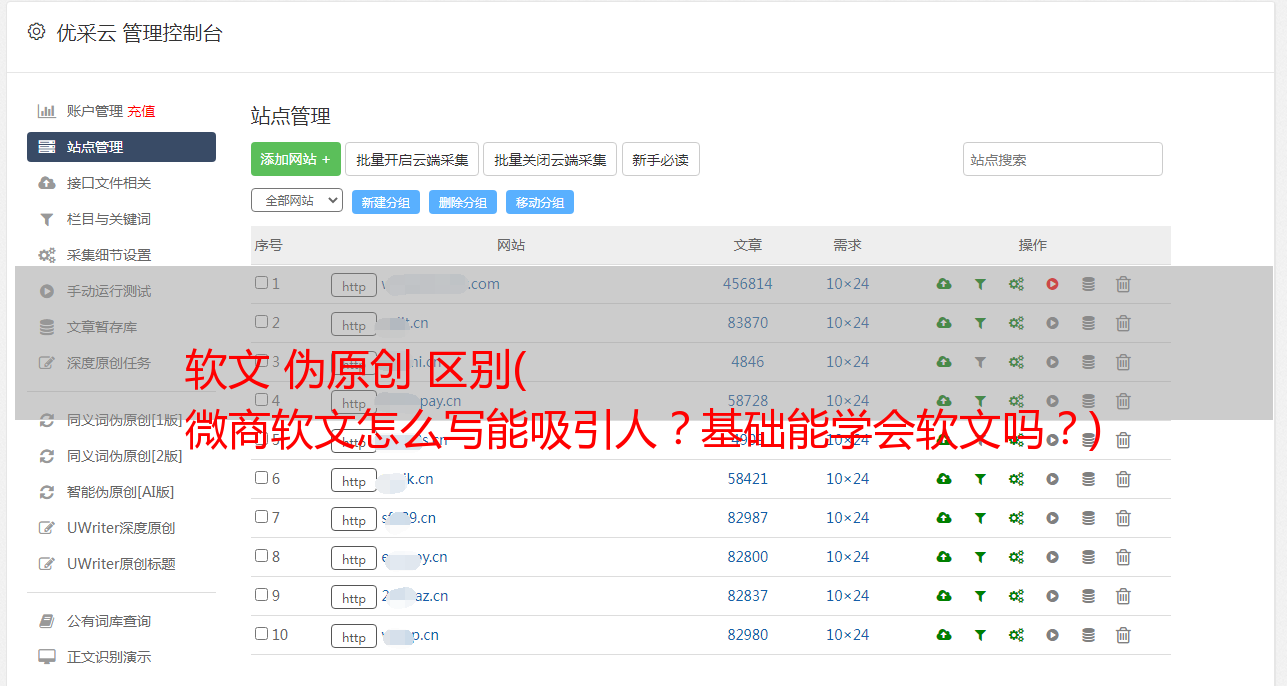Tick the checkbox for site row 8
Image resolution: width=1287 pixels, height=686 pixels.
click(x=261, y=556)
